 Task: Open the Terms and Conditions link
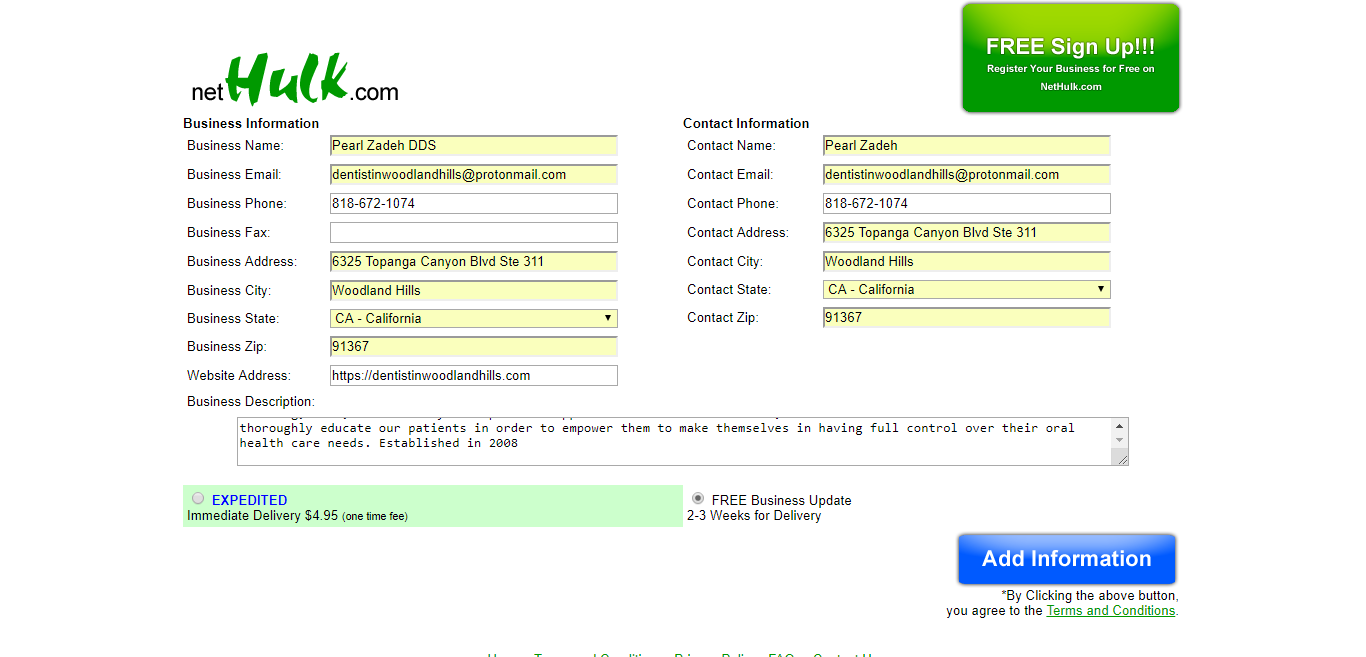point(1110,610)
